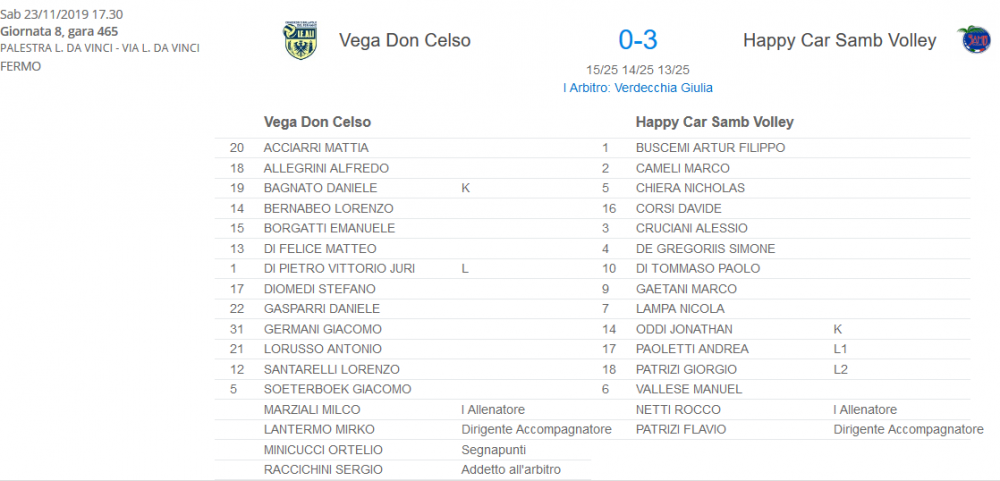Click captain ODDI JONATHAN row
Viewport: 1000px width, 481px height.
click(x=782, y=329)
